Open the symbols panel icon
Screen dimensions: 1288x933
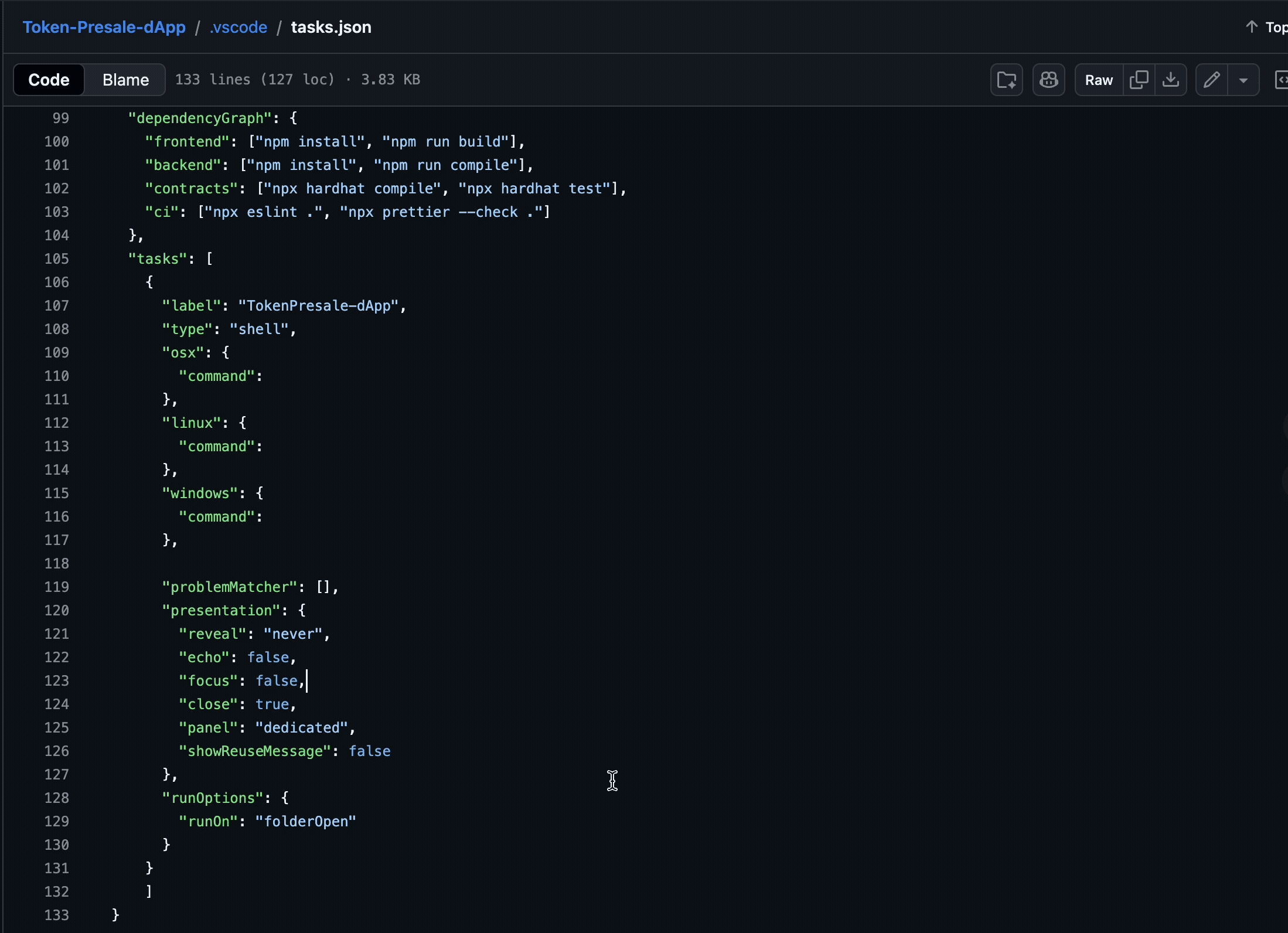1282,80
